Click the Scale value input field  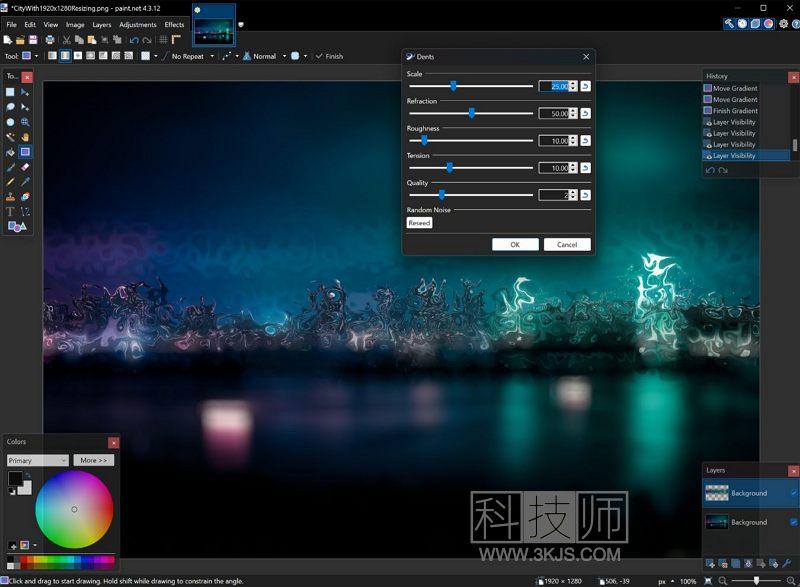pyautogui.click(x=554, y=86)
